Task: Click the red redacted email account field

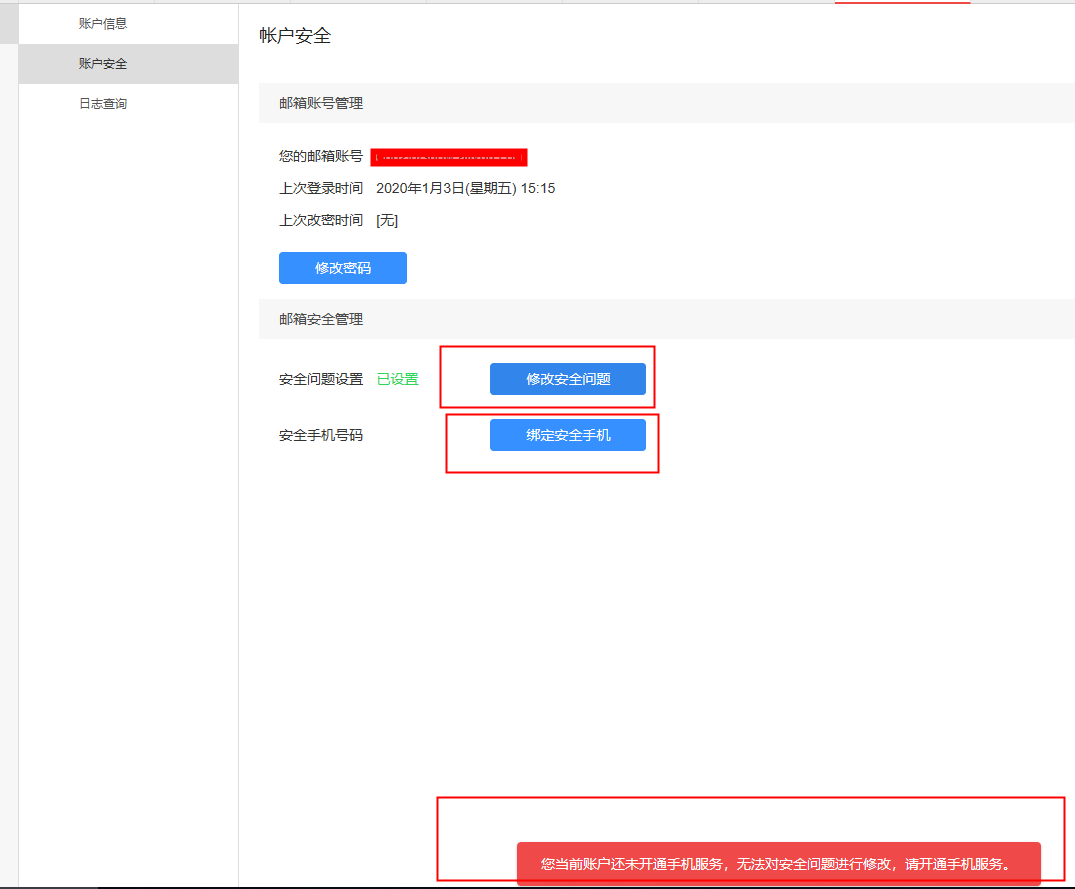Action: pos(448,157)
